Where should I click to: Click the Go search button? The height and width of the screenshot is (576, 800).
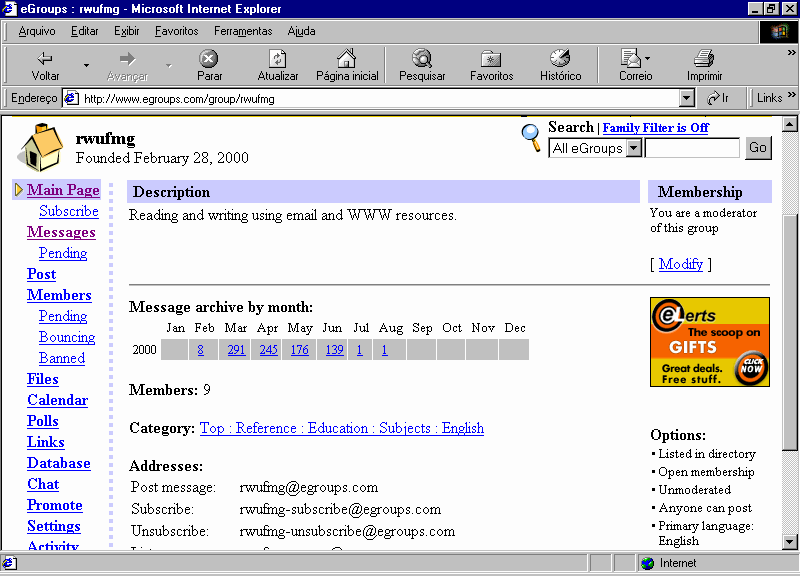[758, 148]
